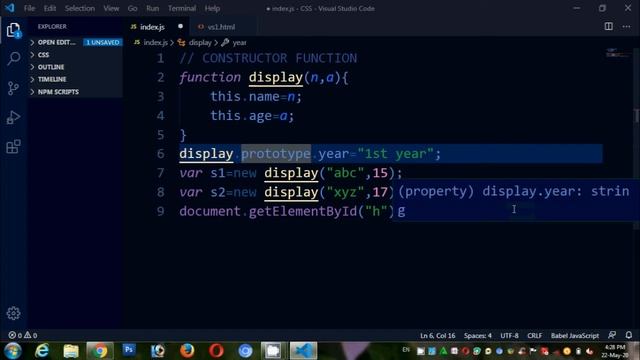Open notifications bell in status bar
The image size is (640, 360).
[x=629, y=335]
